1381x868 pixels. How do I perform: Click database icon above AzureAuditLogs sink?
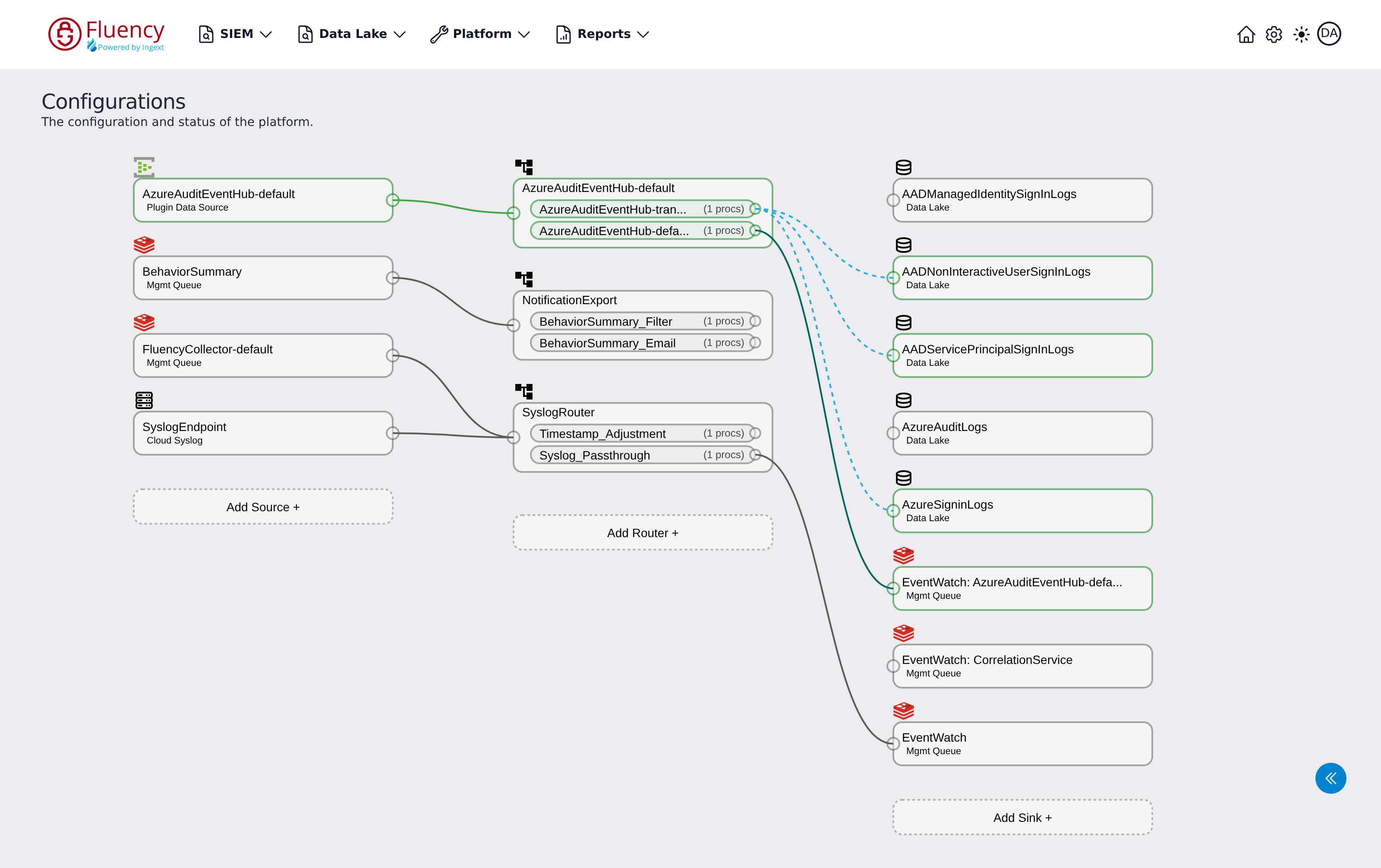903,400
